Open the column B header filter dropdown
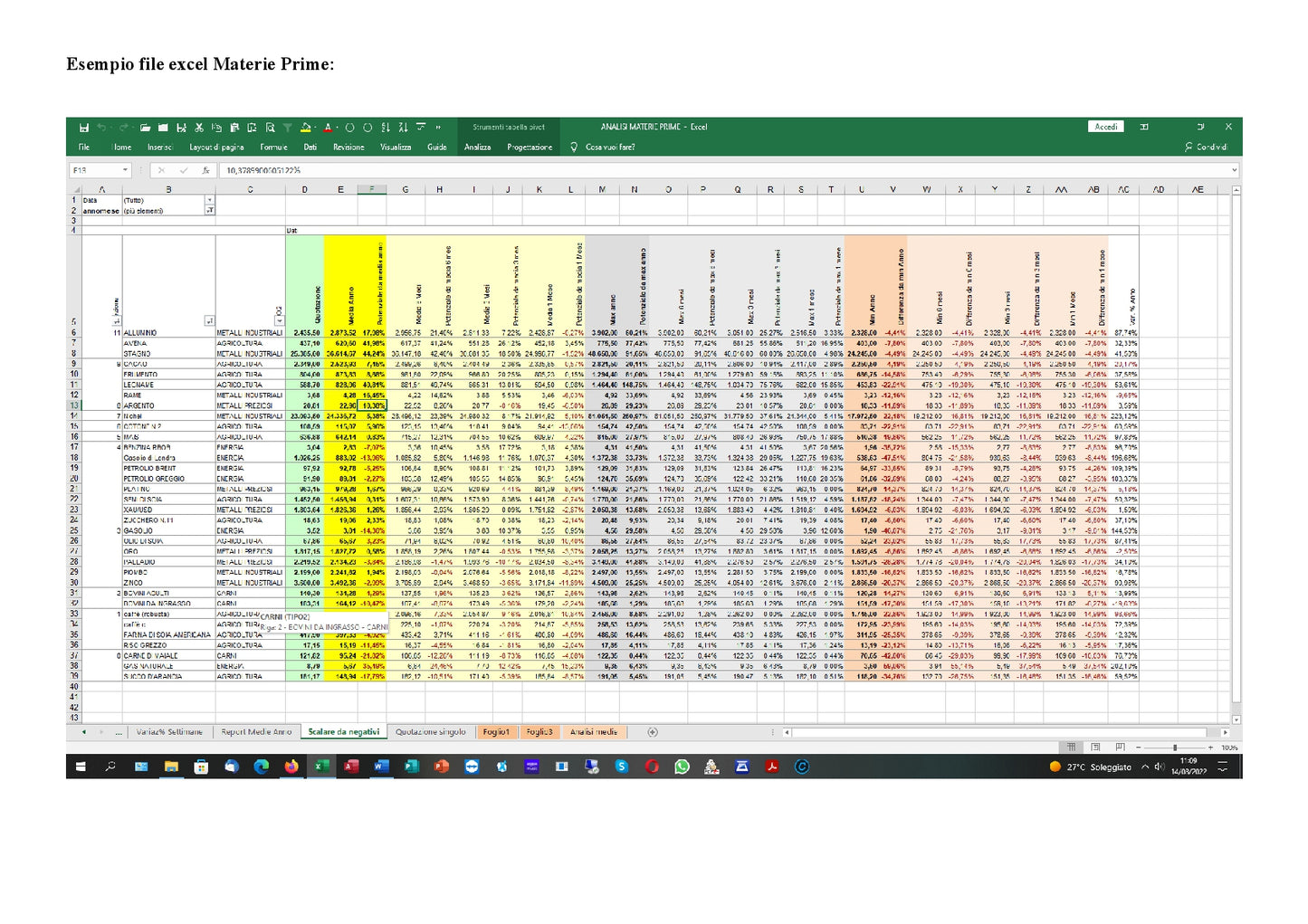Image resolution: width=1308 pixels, height=924 pixels. pos(209,320)
